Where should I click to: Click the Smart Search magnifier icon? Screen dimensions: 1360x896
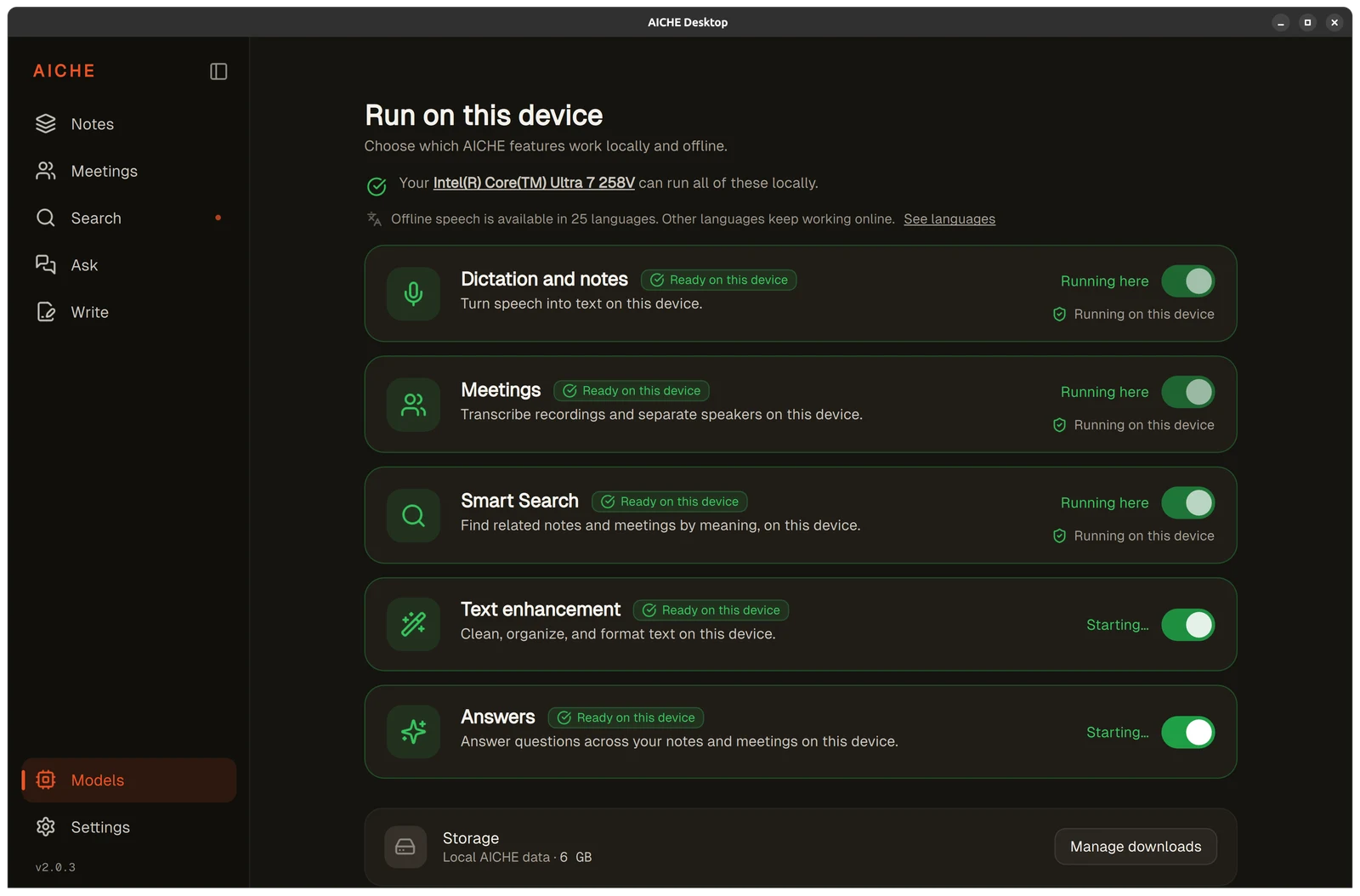click(413, 515)
